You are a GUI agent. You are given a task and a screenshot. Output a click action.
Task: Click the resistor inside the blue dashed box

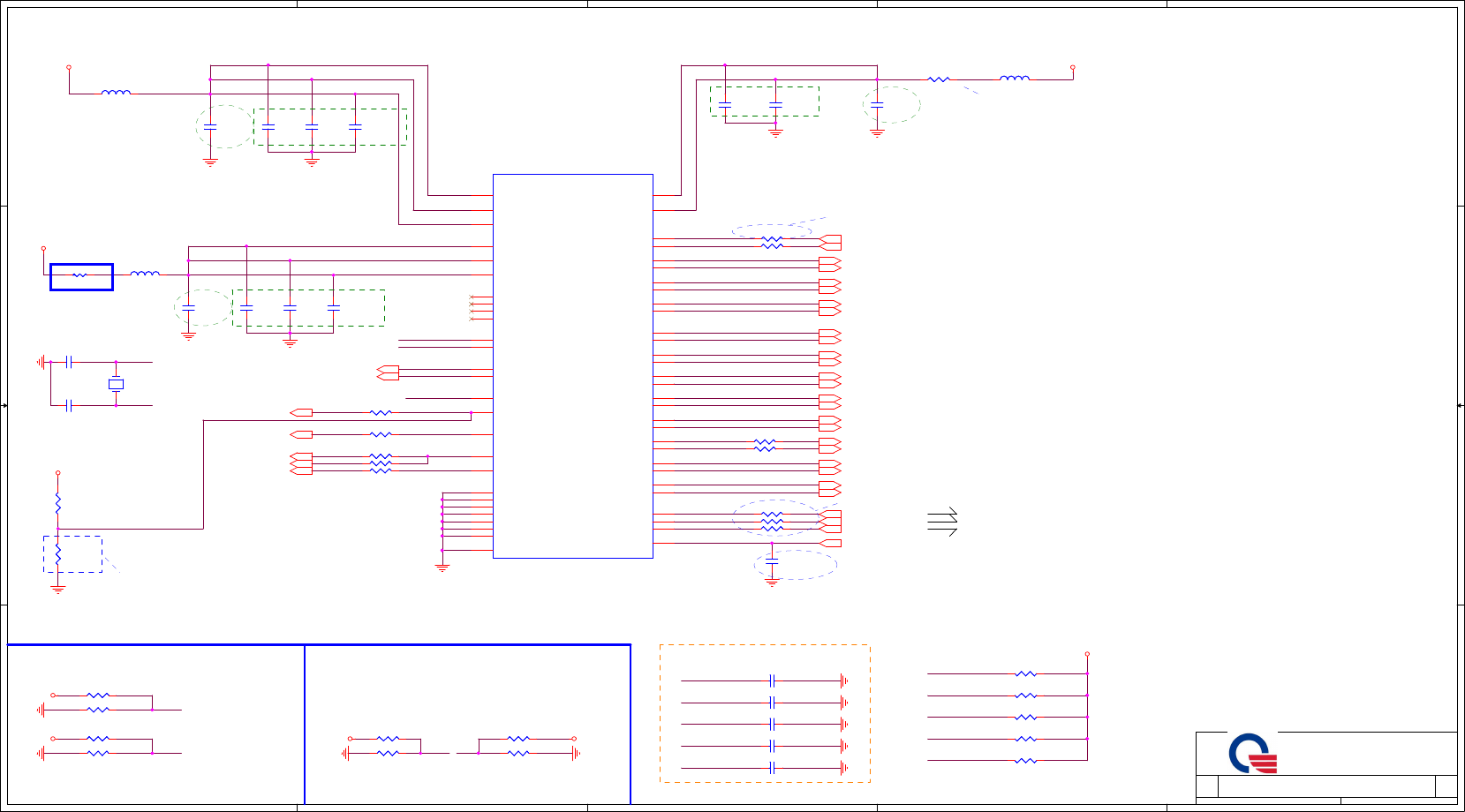pyautogui.click(x=58, y=554)
